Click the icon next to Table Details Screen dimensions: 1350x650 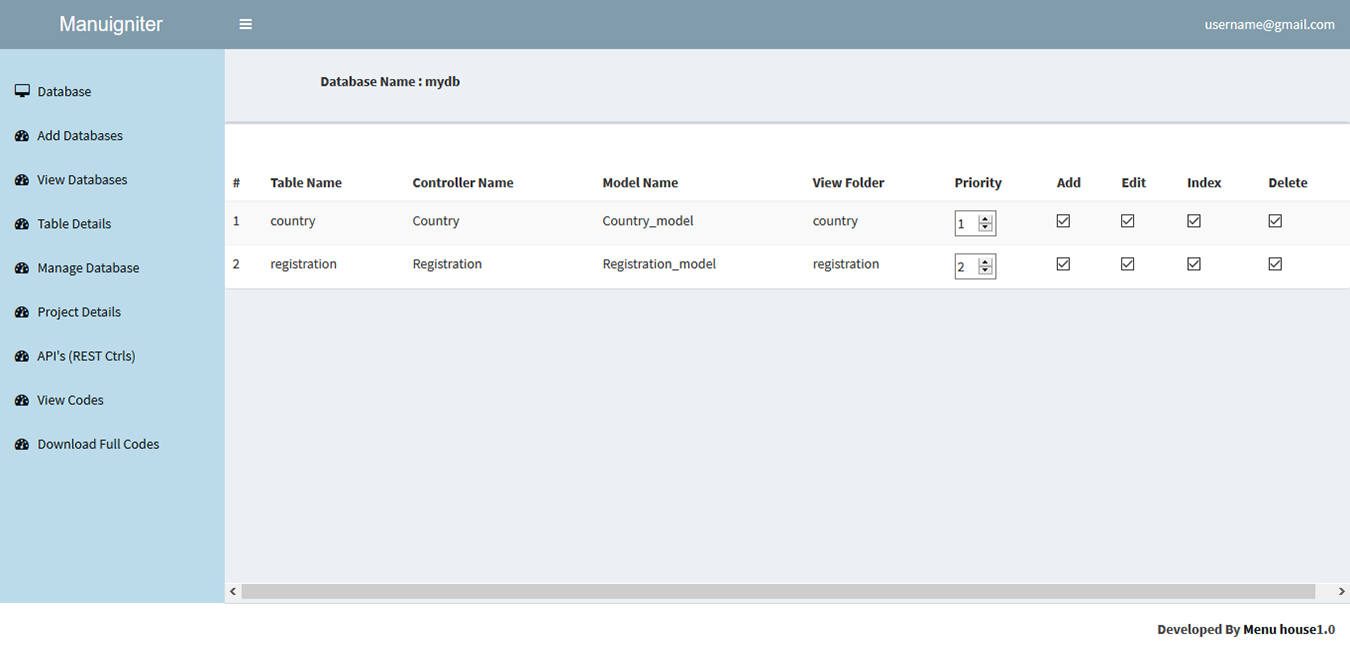22,224
